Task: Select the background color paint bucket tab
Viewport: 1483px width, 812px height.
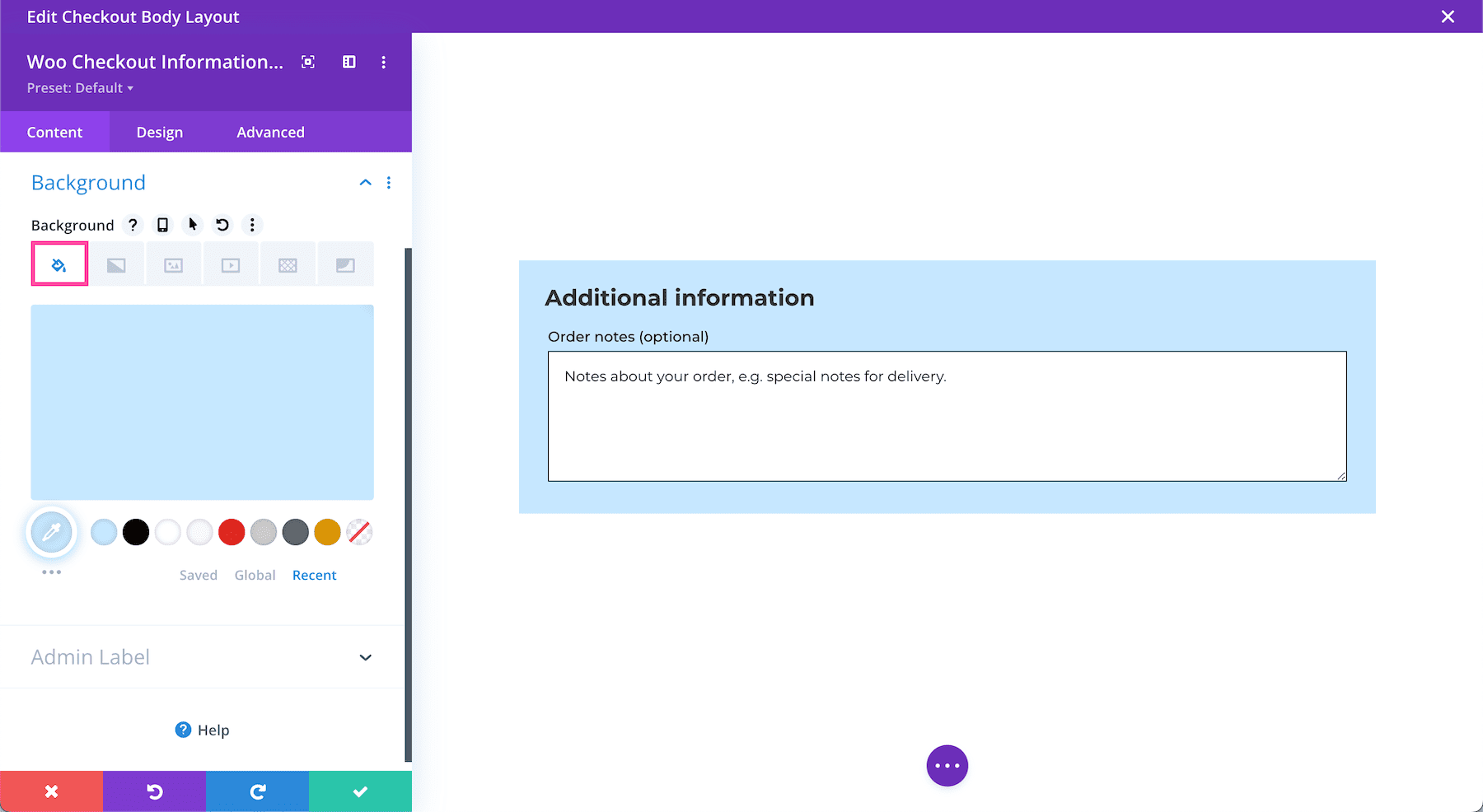Action: click(59, 264)
